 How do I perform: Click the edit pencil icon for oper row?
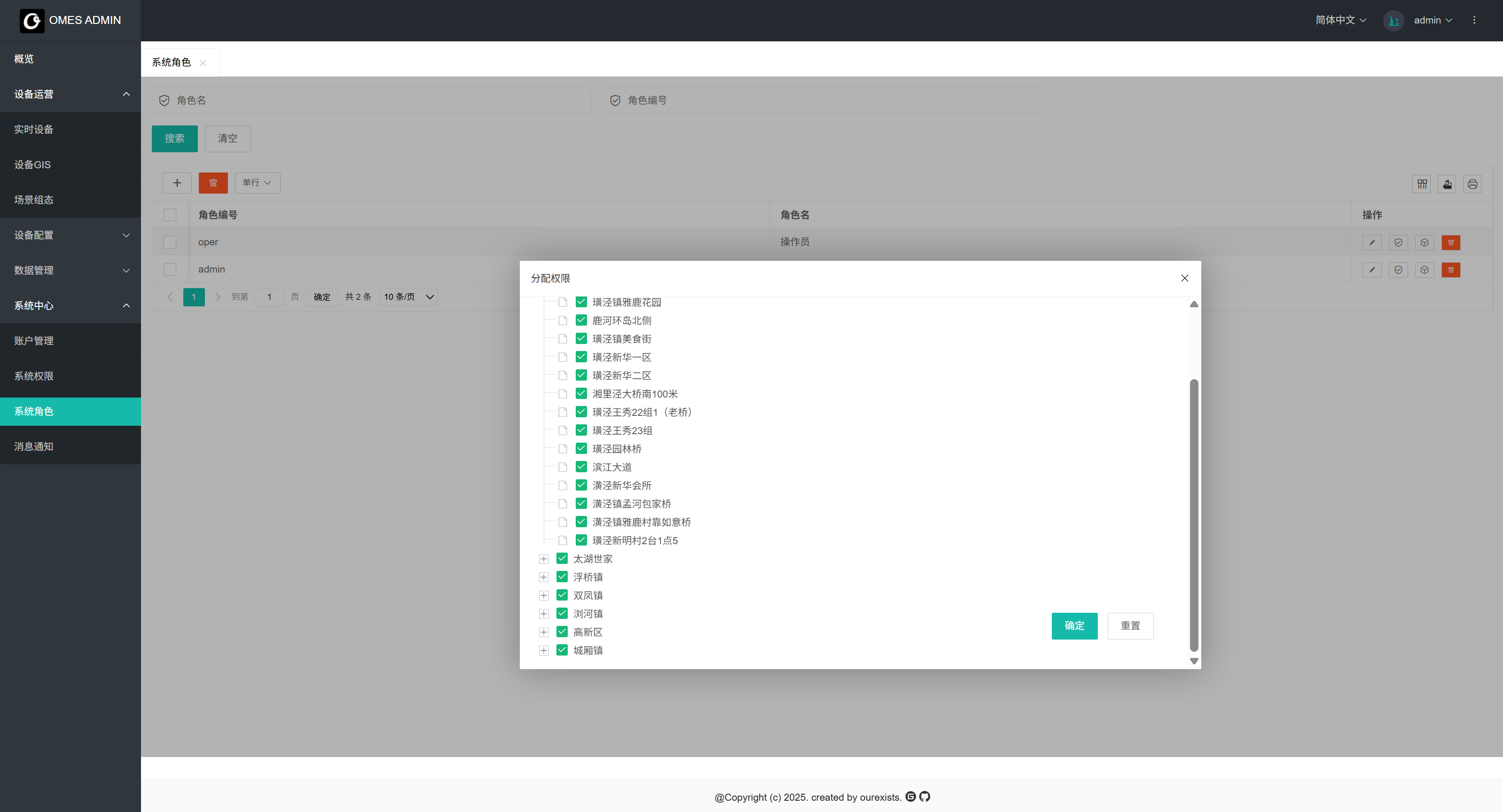[x=1372, y=242]
